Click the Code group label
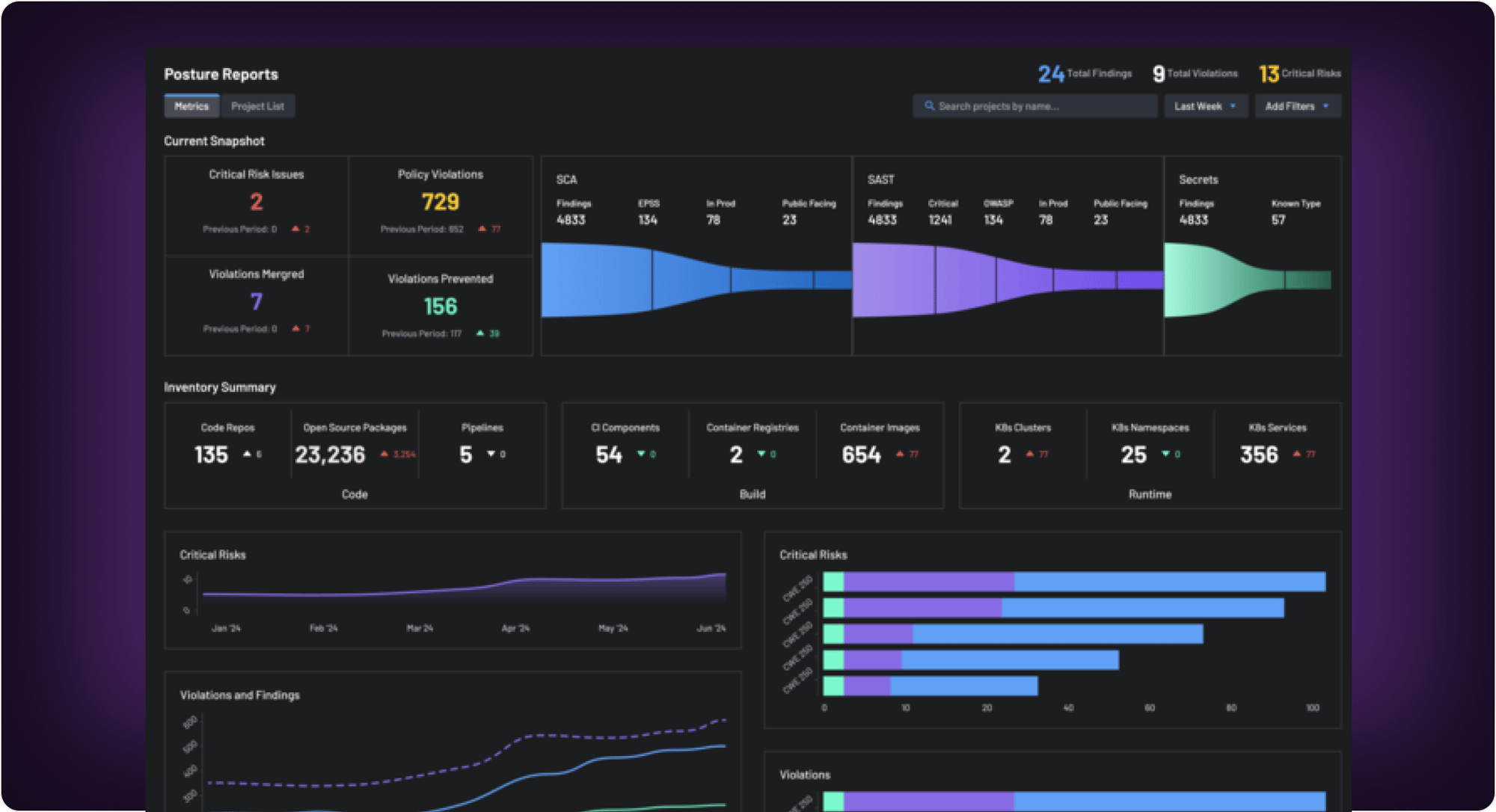The height and width of the screenshot is (812, 1496). click(x=355, y=494)
